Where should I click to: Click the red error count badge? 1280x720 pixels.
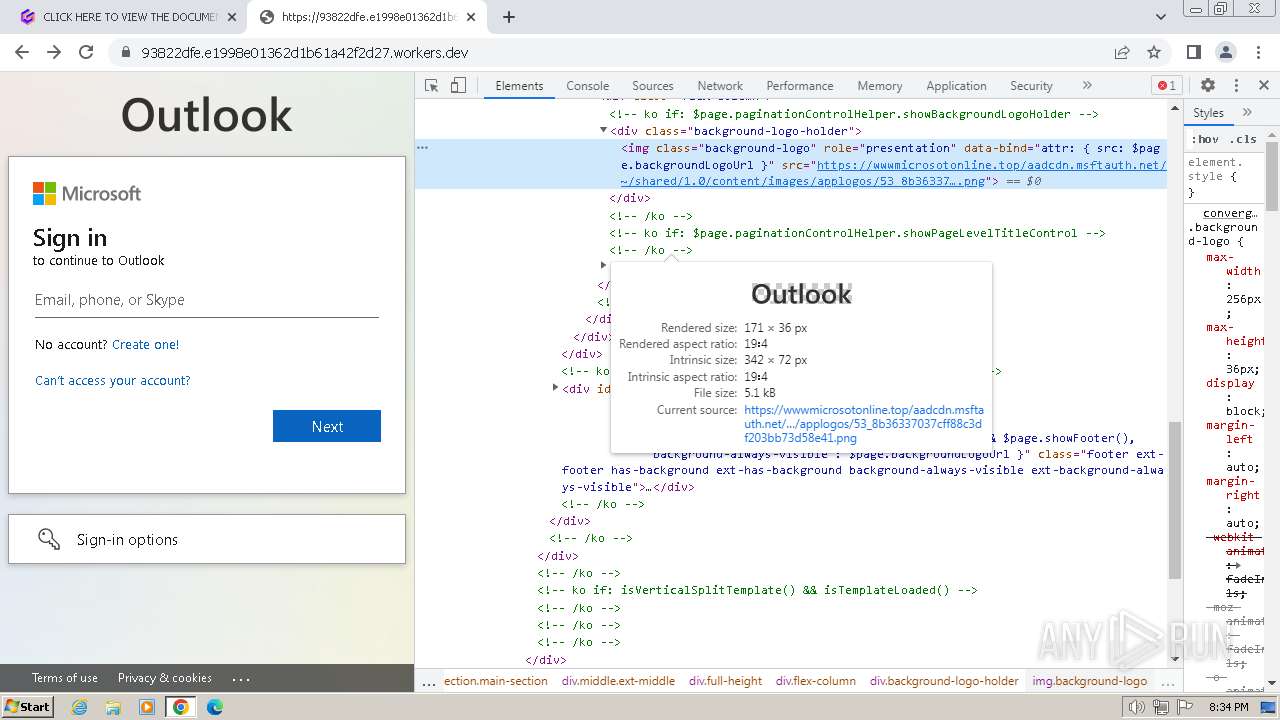[1167, 86]
